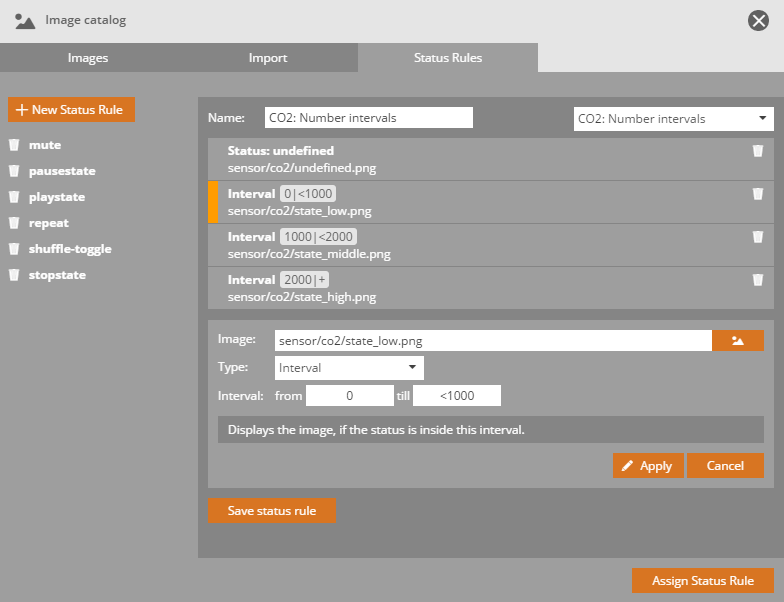Click the Apply button

click(648, 466)
